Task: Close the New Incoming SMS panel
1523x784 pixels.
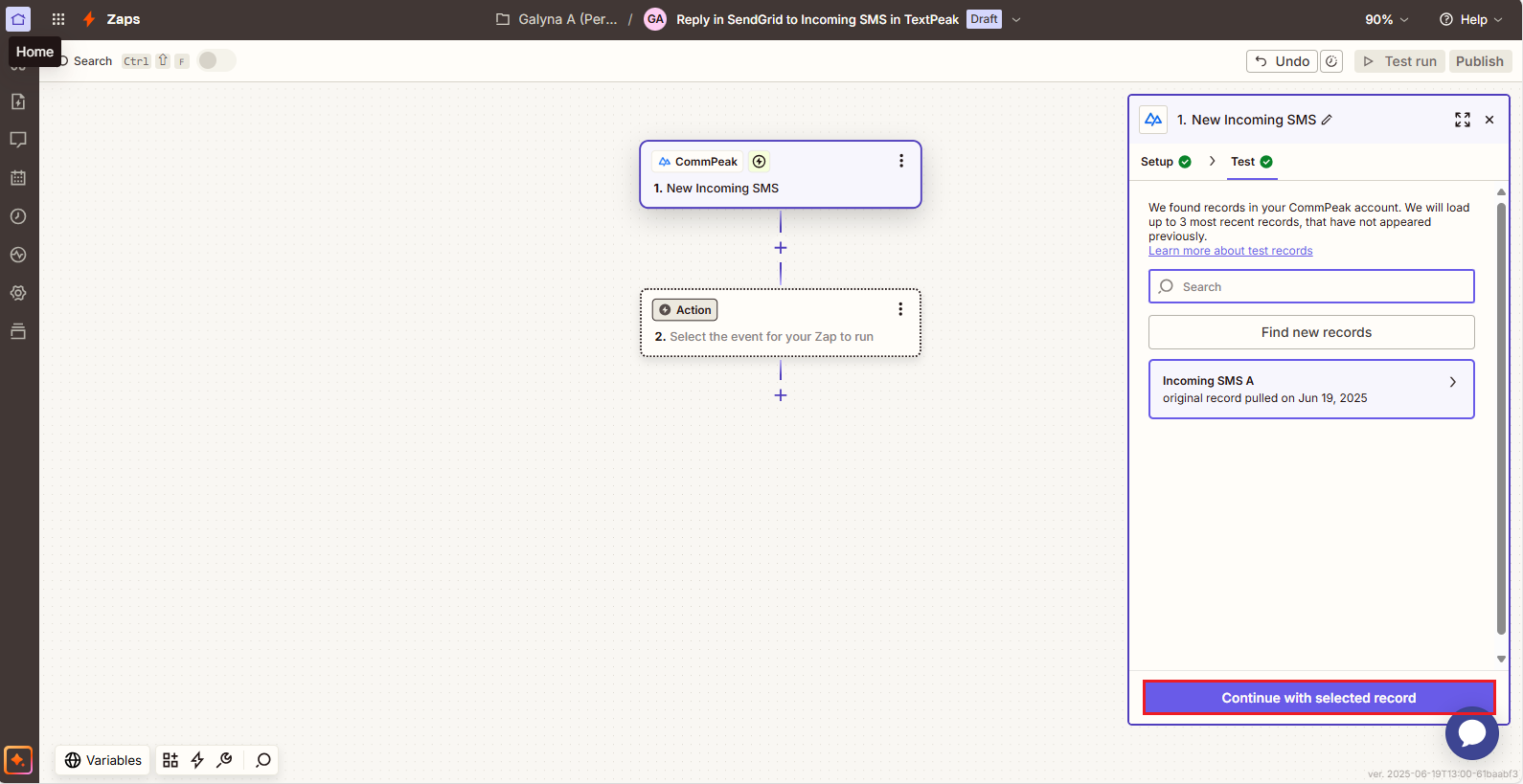Action: pos(1489,120)
